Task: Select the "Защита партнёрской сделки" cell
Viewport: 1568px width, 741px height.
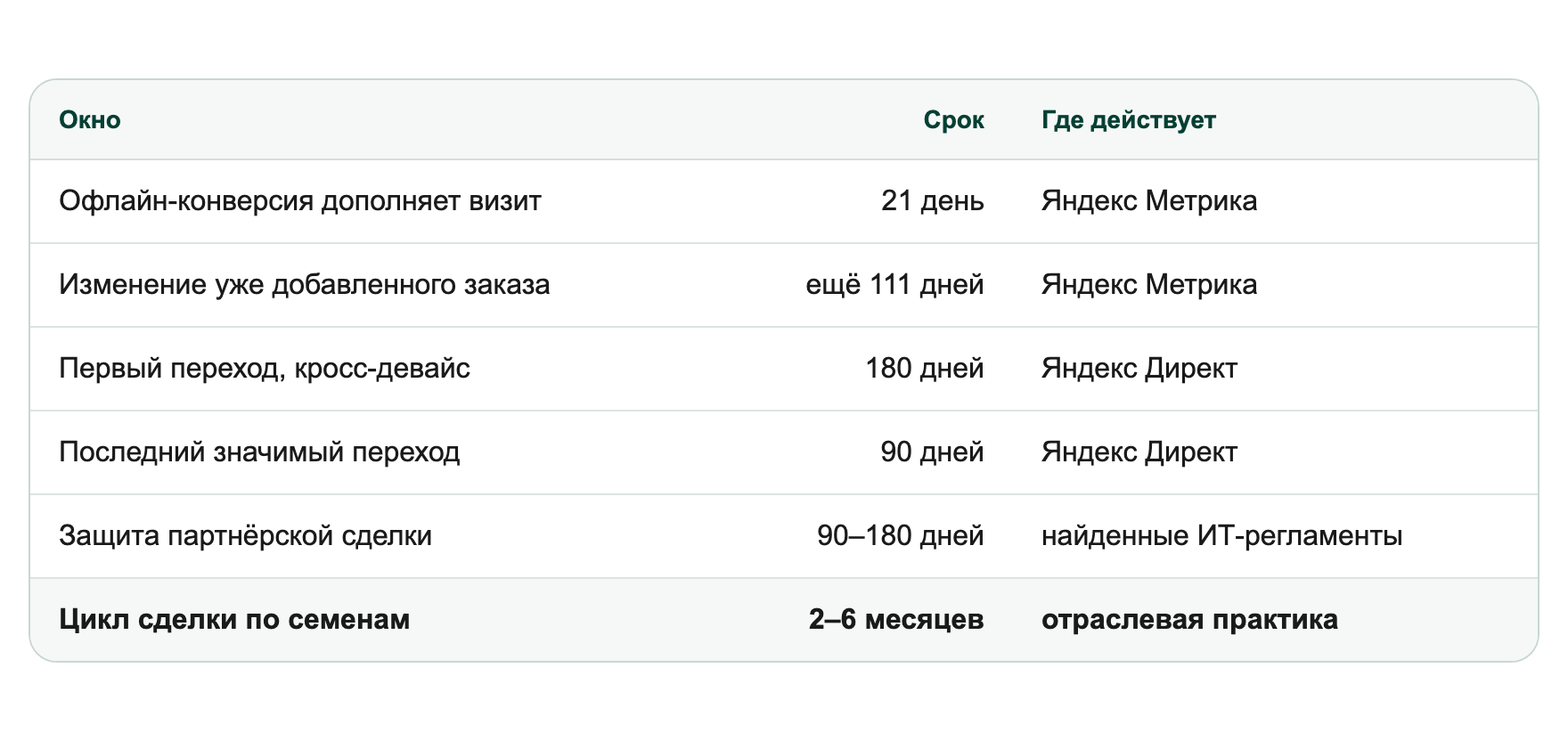Action: point(246,536)
